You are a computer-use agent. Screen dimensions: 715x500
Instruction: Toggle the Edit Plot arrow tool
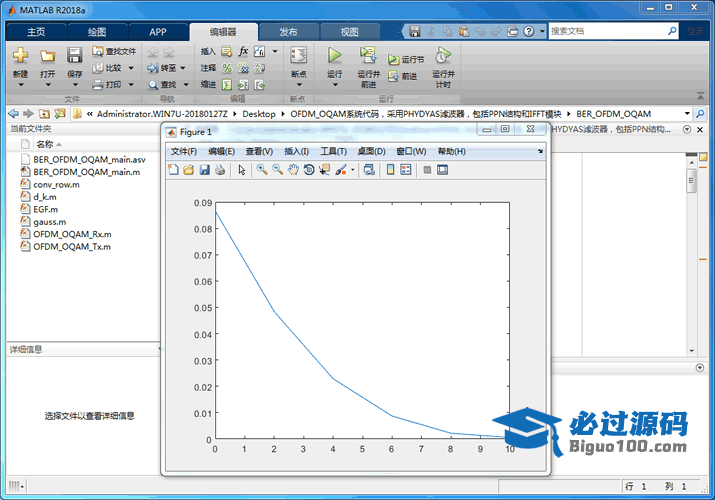coord(241,170)
